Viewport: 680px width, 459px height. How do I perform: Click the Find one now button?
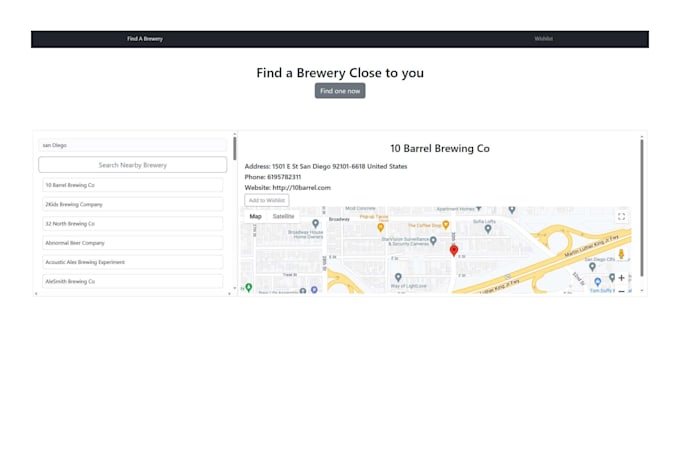tap(340, 91)
